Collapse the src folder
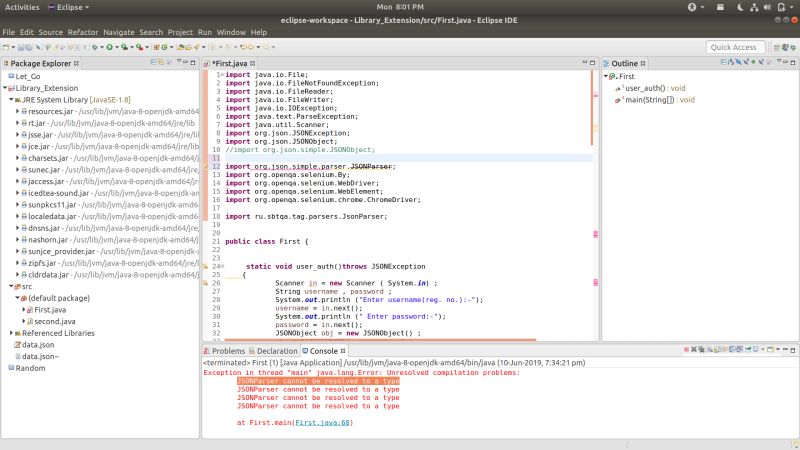The height and width of the screenshot is (450, 800). tap(11, 286)
